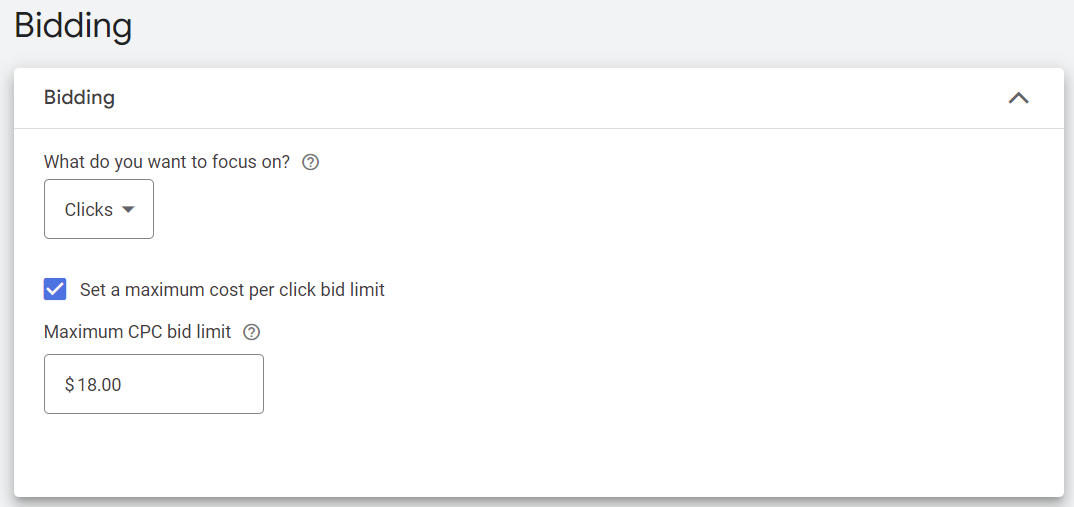Click the empty area of the Bidding header bar
Screen dimensions: 1074x507
click(550, 98)
